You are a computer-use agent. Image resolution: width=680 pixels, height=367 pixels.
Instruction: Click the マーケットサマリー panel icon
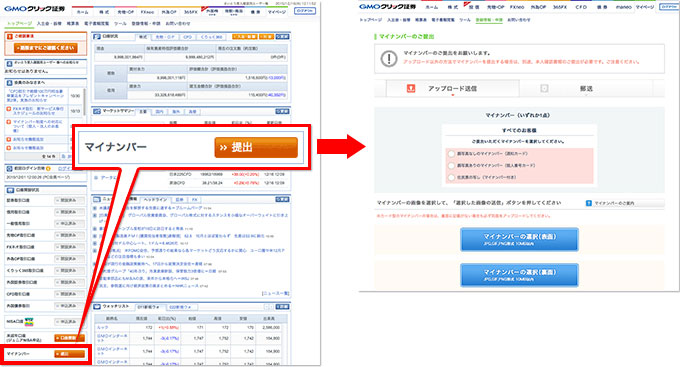[x=97, y=111]
